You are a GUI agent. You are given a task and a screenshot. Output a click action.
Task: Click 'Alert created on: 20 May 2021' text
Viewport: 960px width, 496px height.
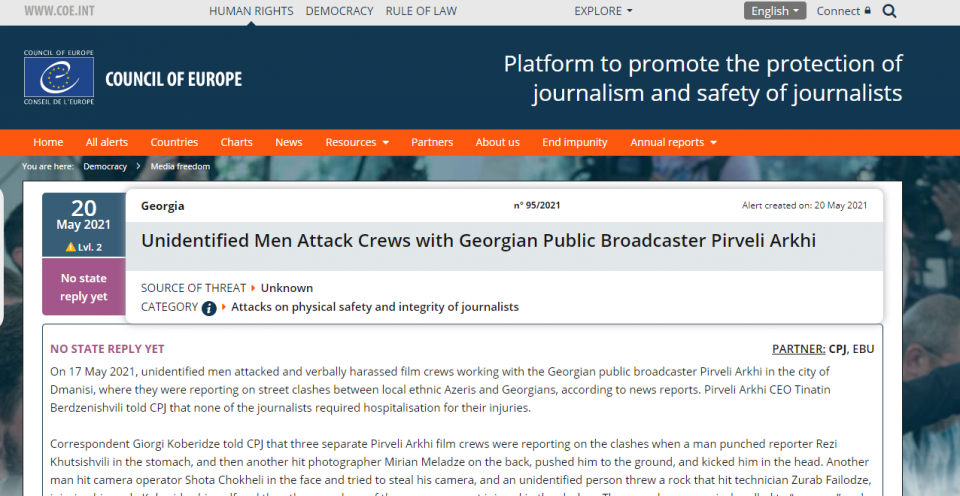coord(804,206)
